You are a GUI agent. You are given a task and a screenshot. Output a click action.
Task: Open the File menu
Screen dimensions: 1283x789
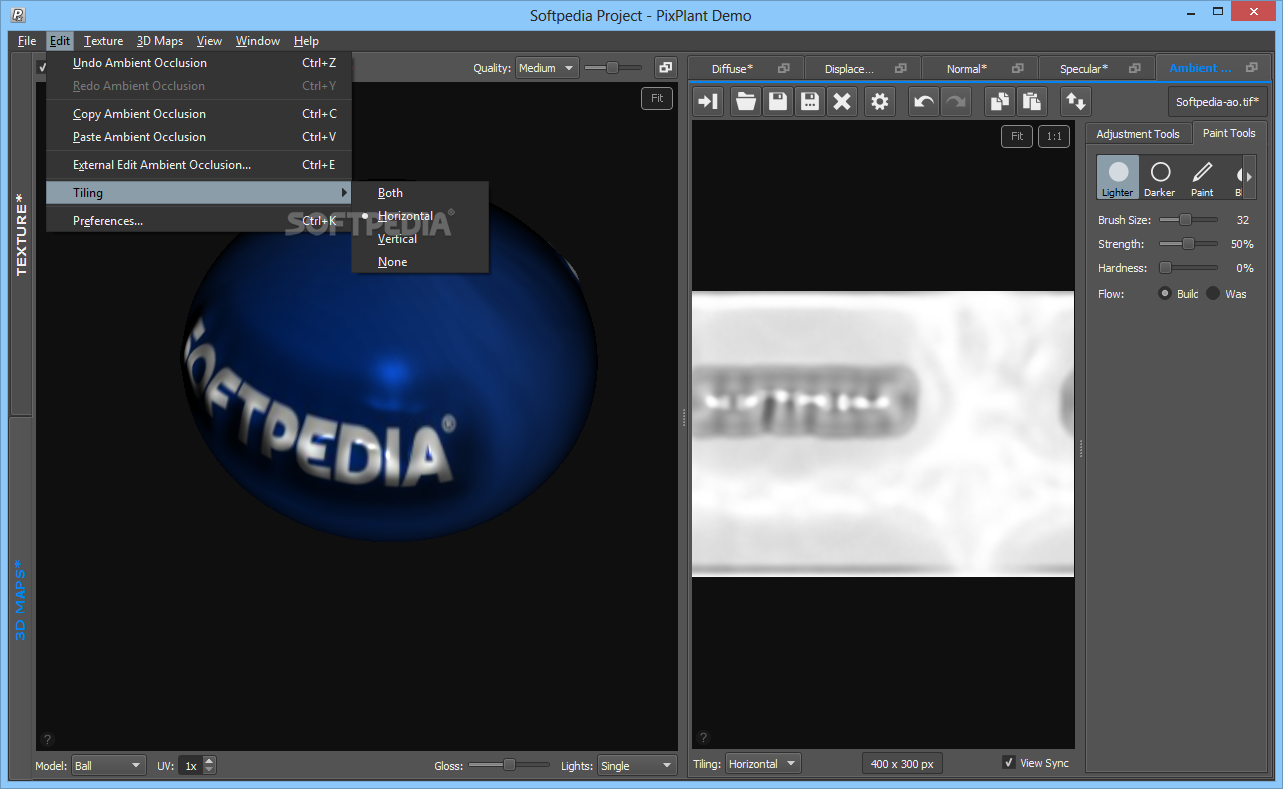(x=27, y=41)
